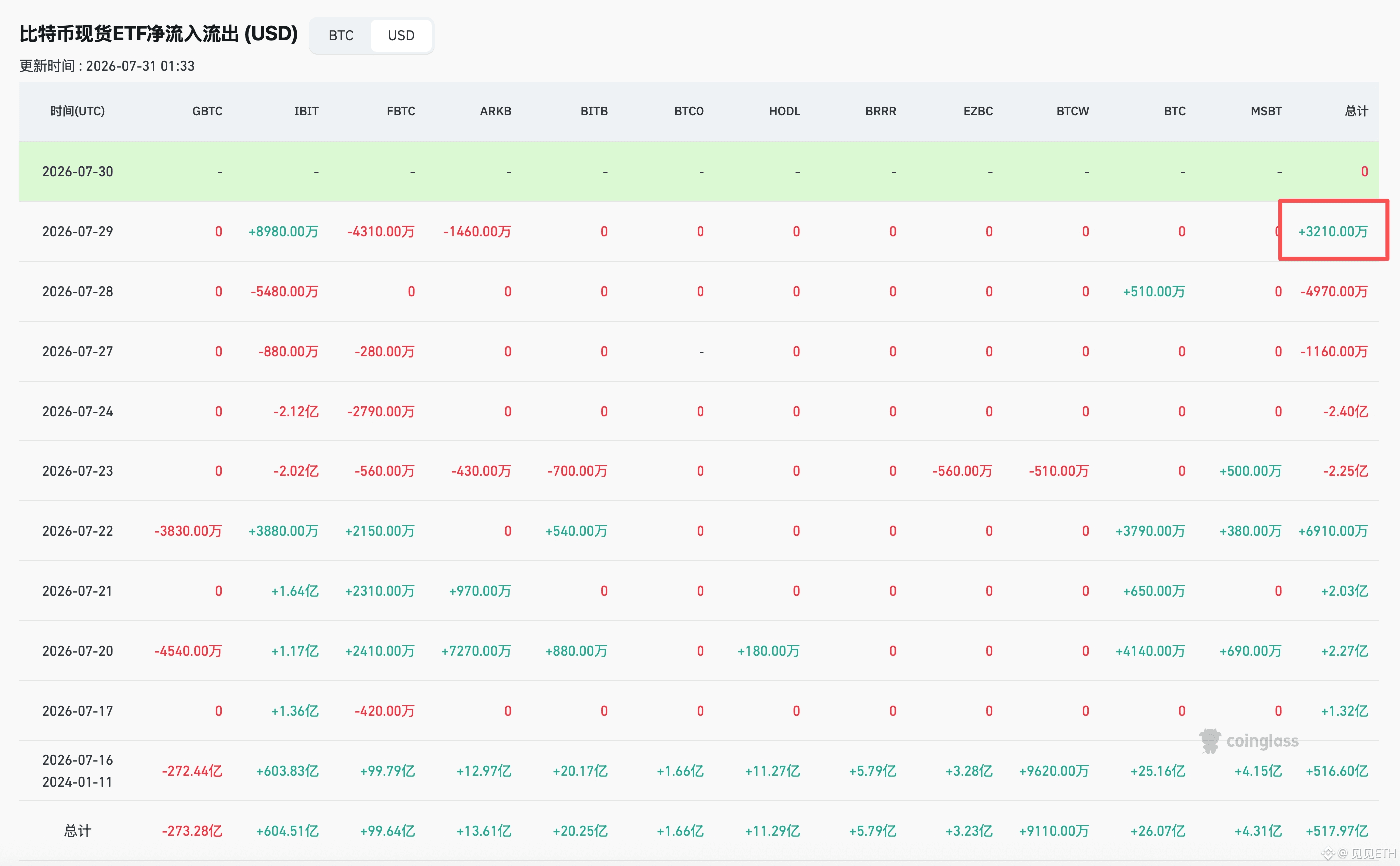
Task: Click the HODL +180.00万 cell
Action: 769,651
